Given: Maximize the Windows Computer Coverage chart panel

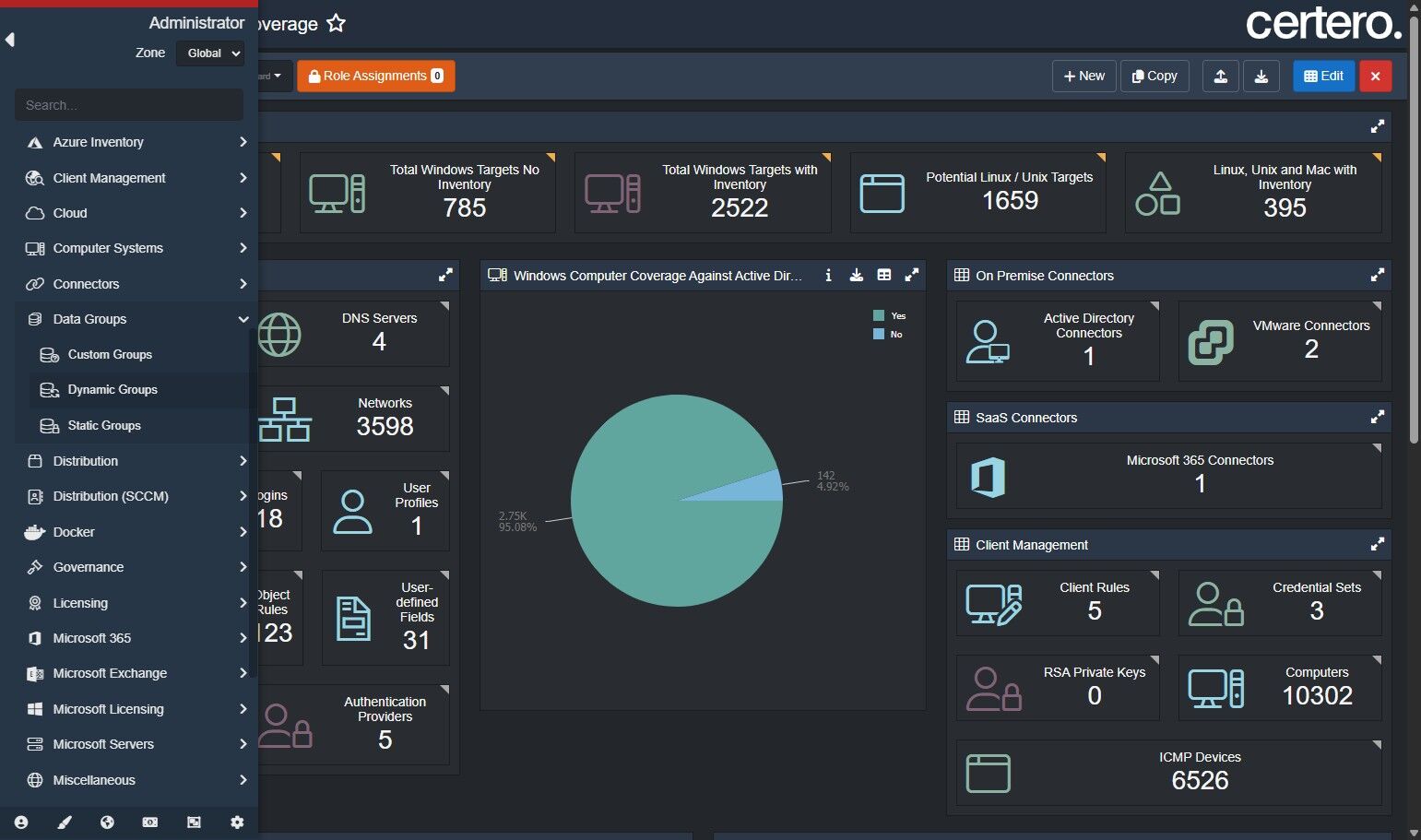Looking at the screenshot, I should coord(912,275).
